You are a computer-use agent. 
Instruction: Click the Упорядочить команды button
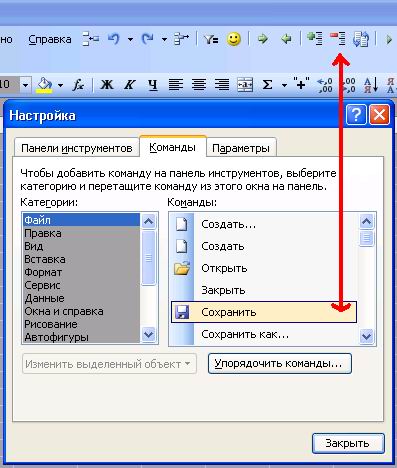click(279, 363)
